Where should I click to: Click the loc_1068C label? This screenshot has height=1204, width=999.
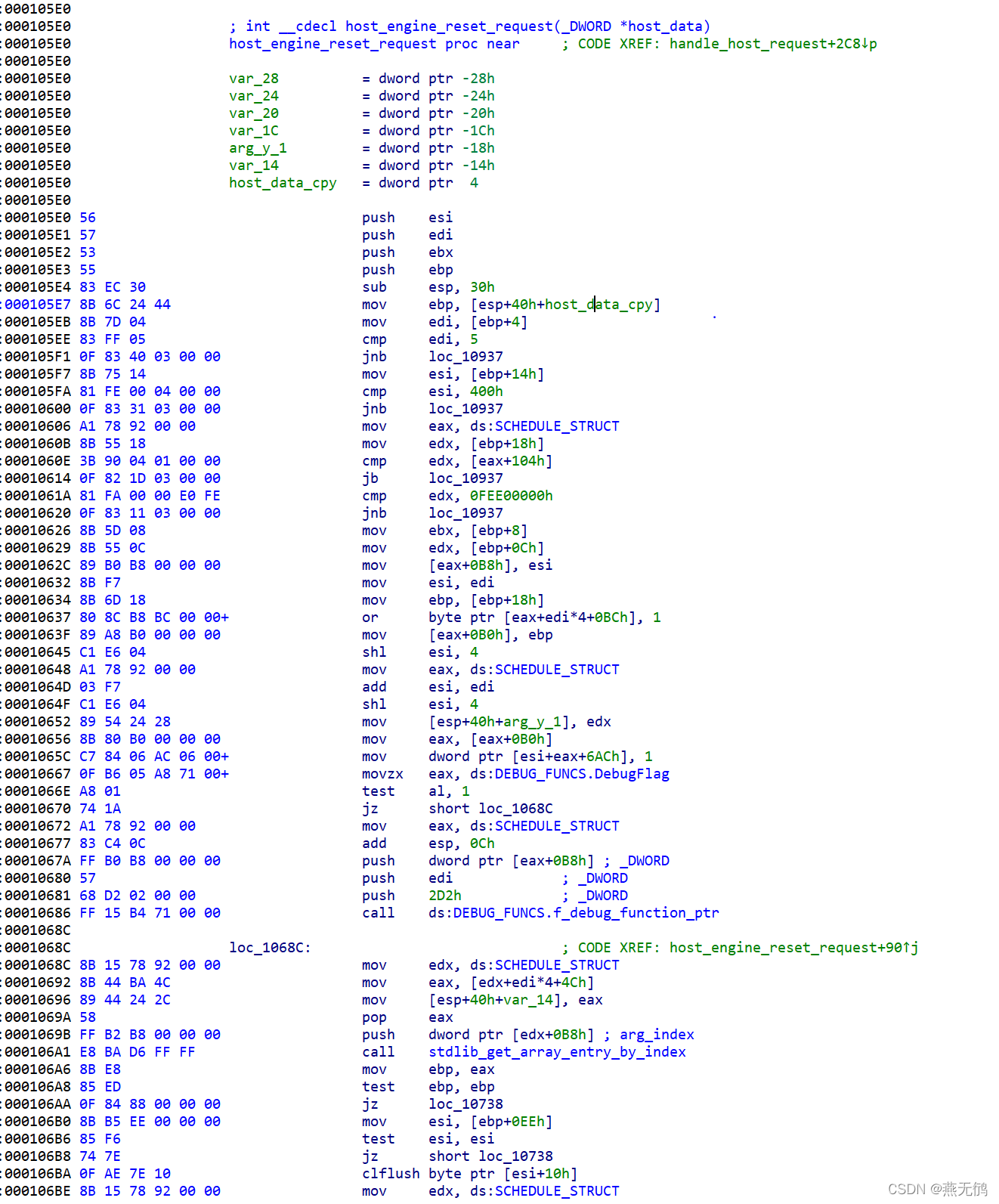coord(271,948)
